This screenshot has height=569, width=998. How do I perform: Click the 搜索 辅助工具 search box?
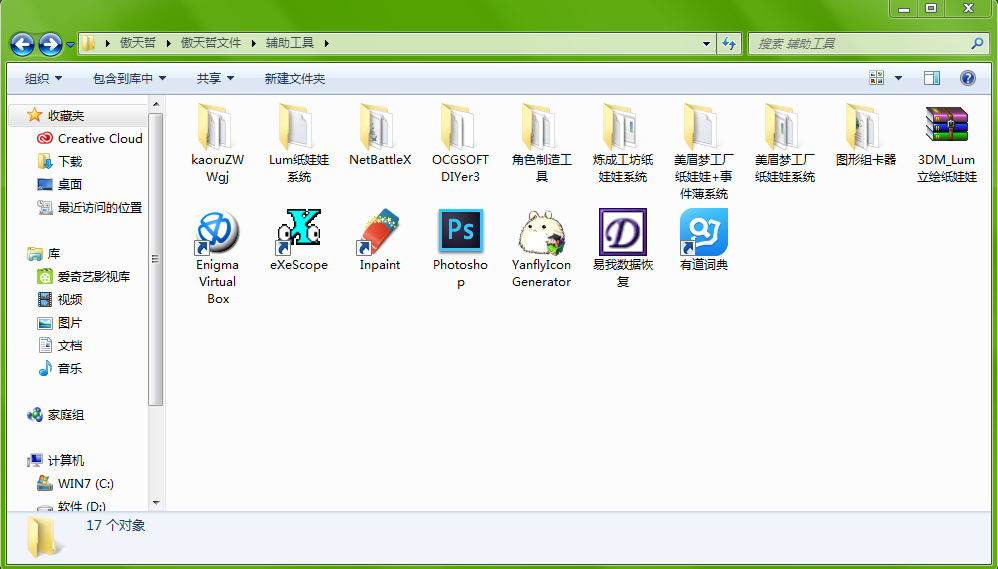pos(859,43)
